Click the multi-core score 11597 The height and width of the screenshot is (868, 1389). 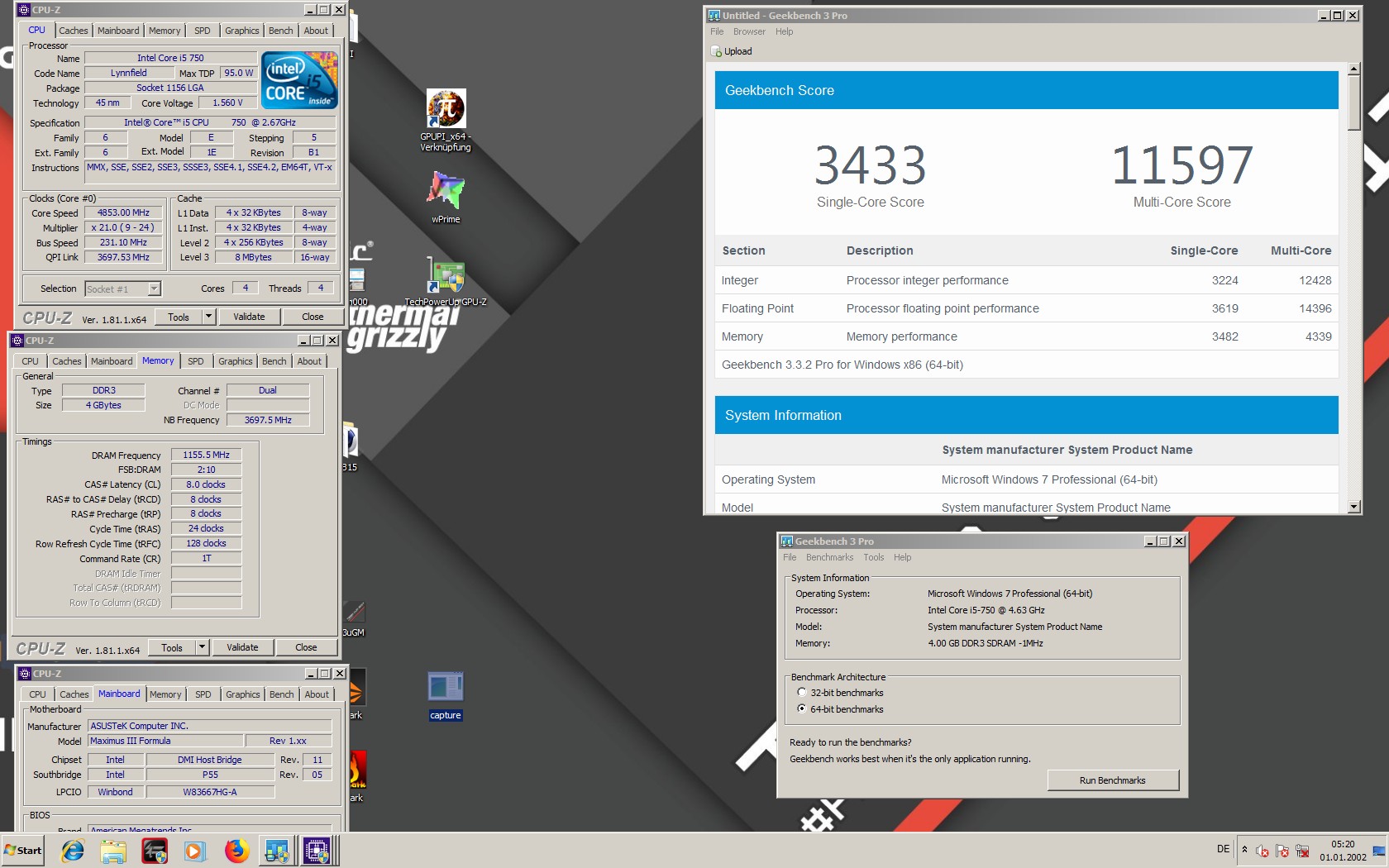(x=1181, y=165)
